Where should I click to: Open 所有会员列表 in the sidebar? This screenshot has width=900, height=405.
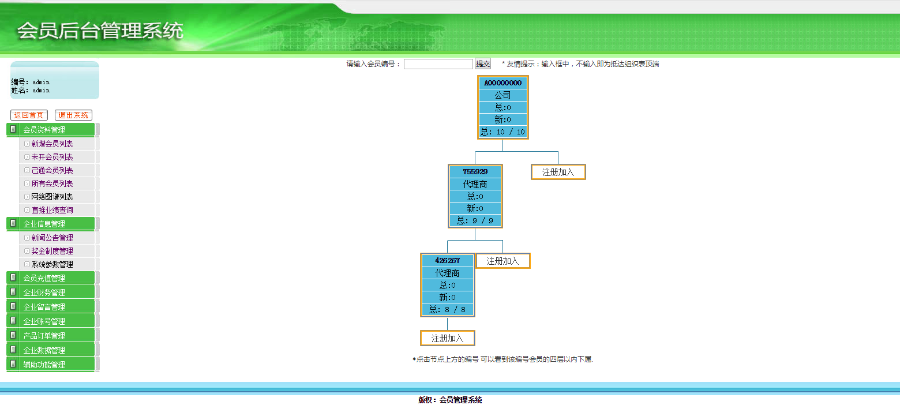coord(52,184)
